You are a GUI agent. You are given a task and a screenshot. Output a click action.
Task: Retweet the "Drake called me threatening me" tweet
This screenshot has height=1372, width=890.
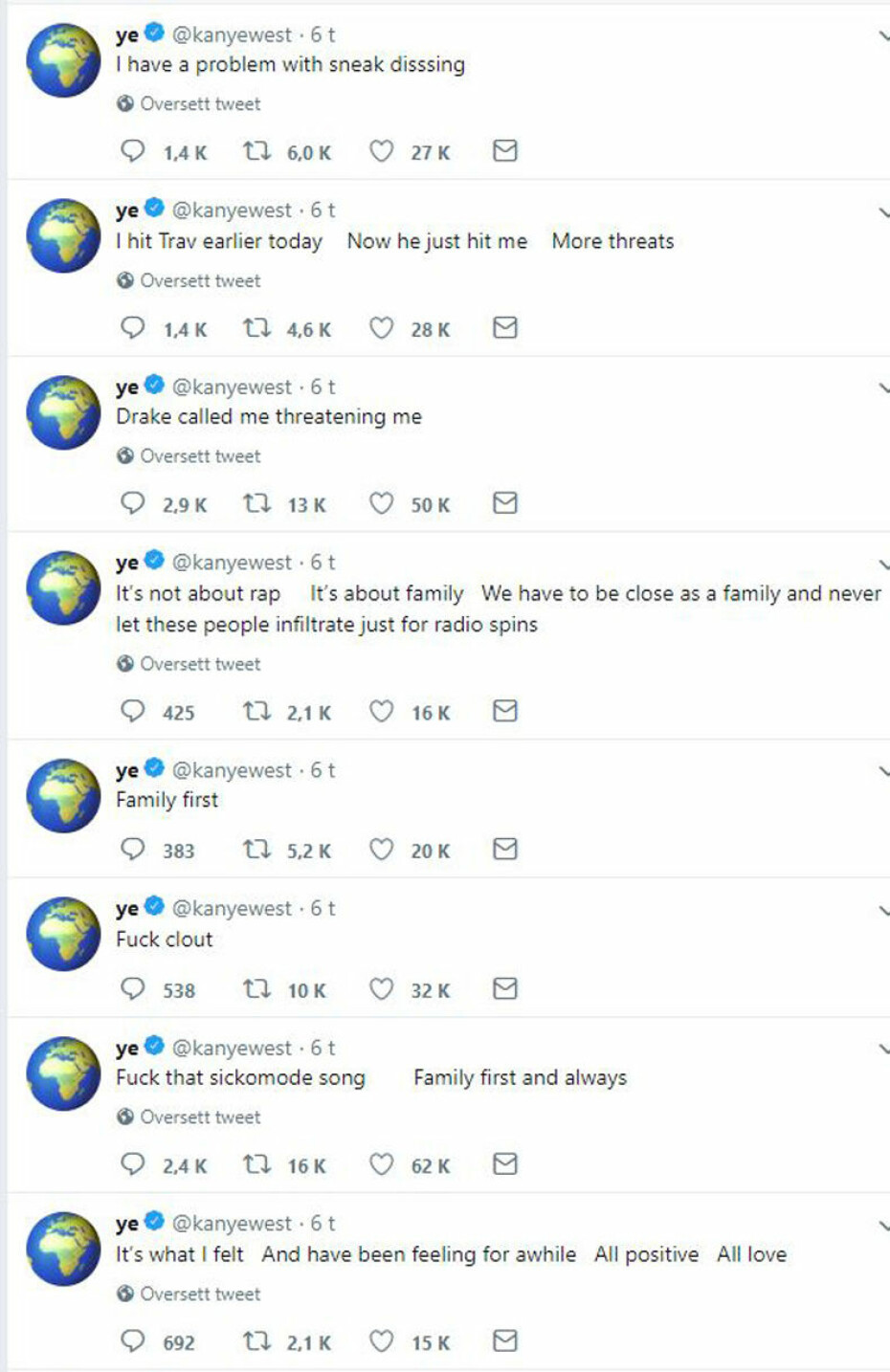click(257, 503)
